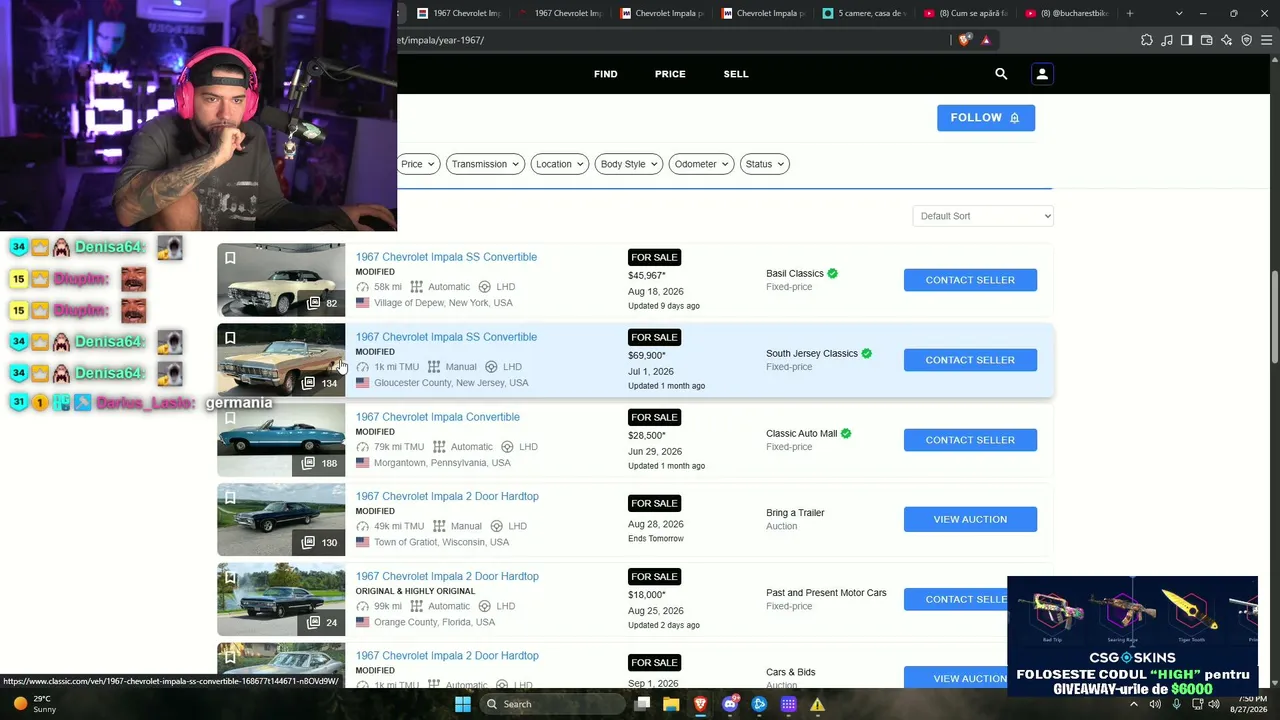View the Bring a Trailer auction

coord(970,519)
